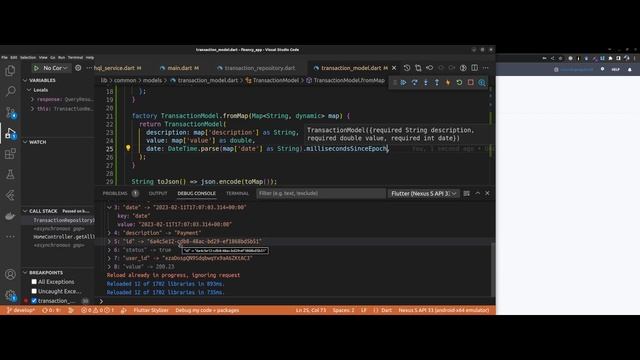The image size is (640, 360).
Task: Close the transaction_model.dart tab
Action: [x=394, y=68]
